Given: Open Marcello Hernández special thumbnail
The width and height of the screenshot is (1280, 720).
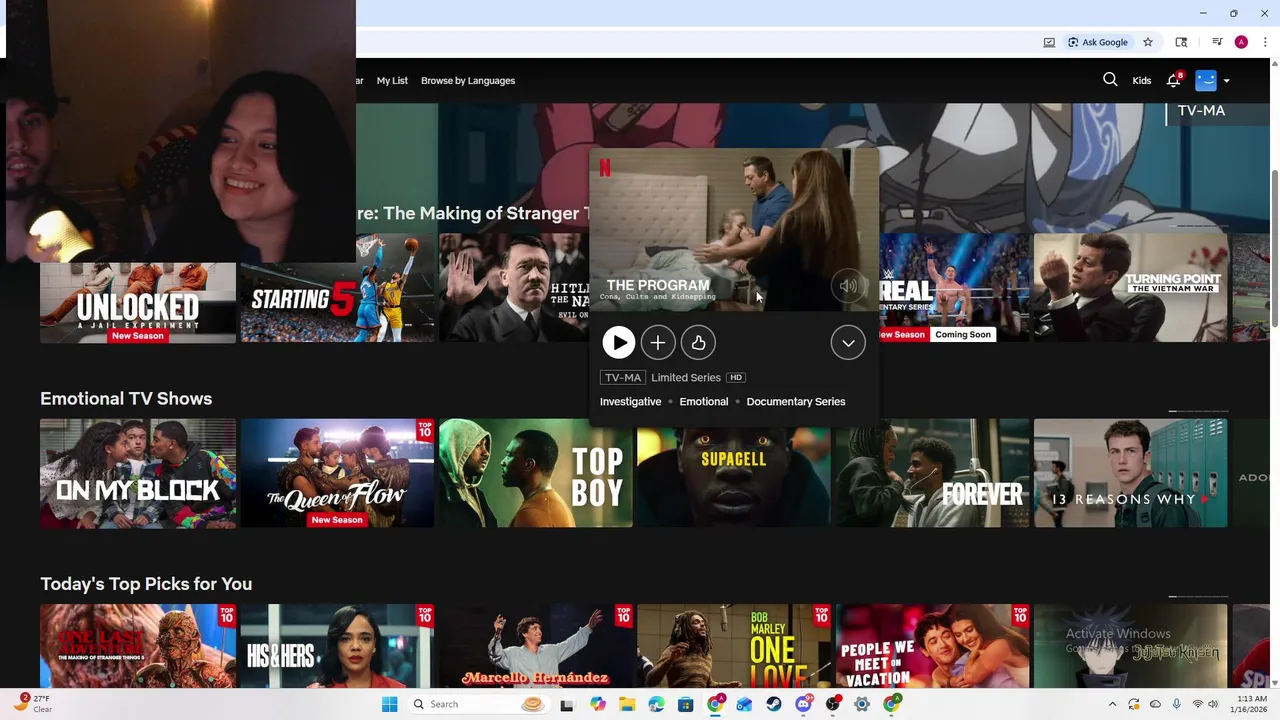Looking at the screenshot, I should point(536,646).
